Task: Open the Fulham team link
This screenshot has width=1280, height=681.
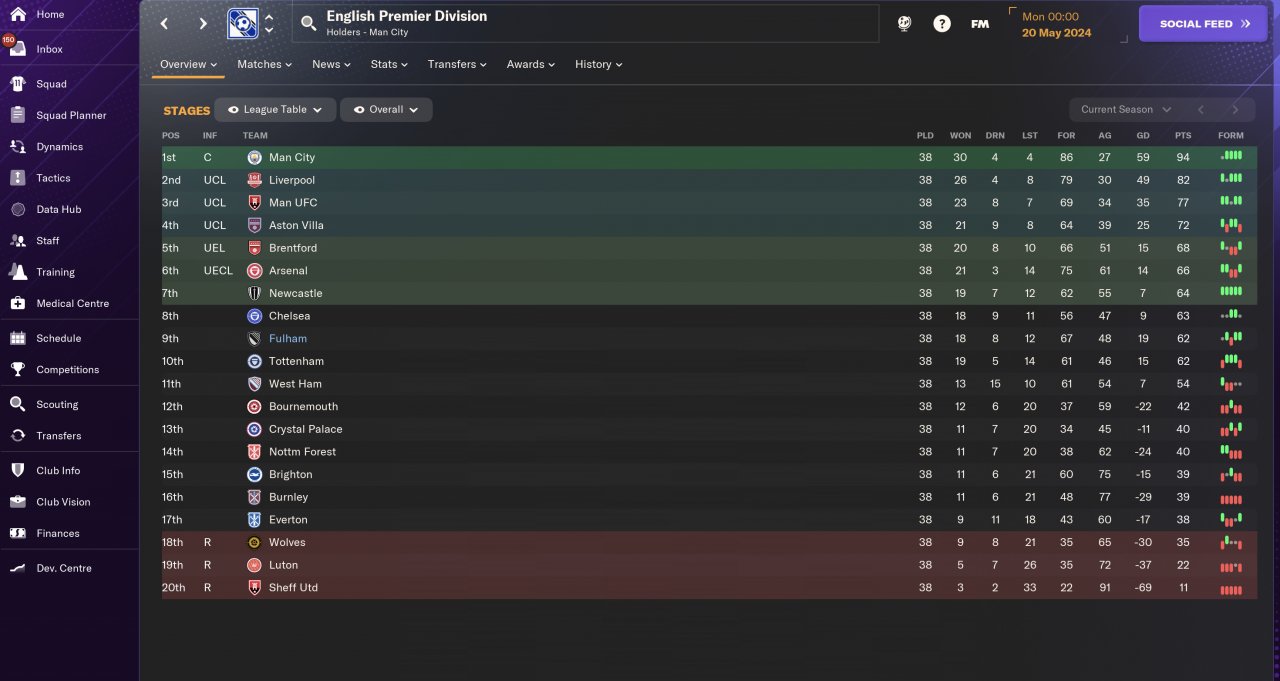Action: (288, 338)
